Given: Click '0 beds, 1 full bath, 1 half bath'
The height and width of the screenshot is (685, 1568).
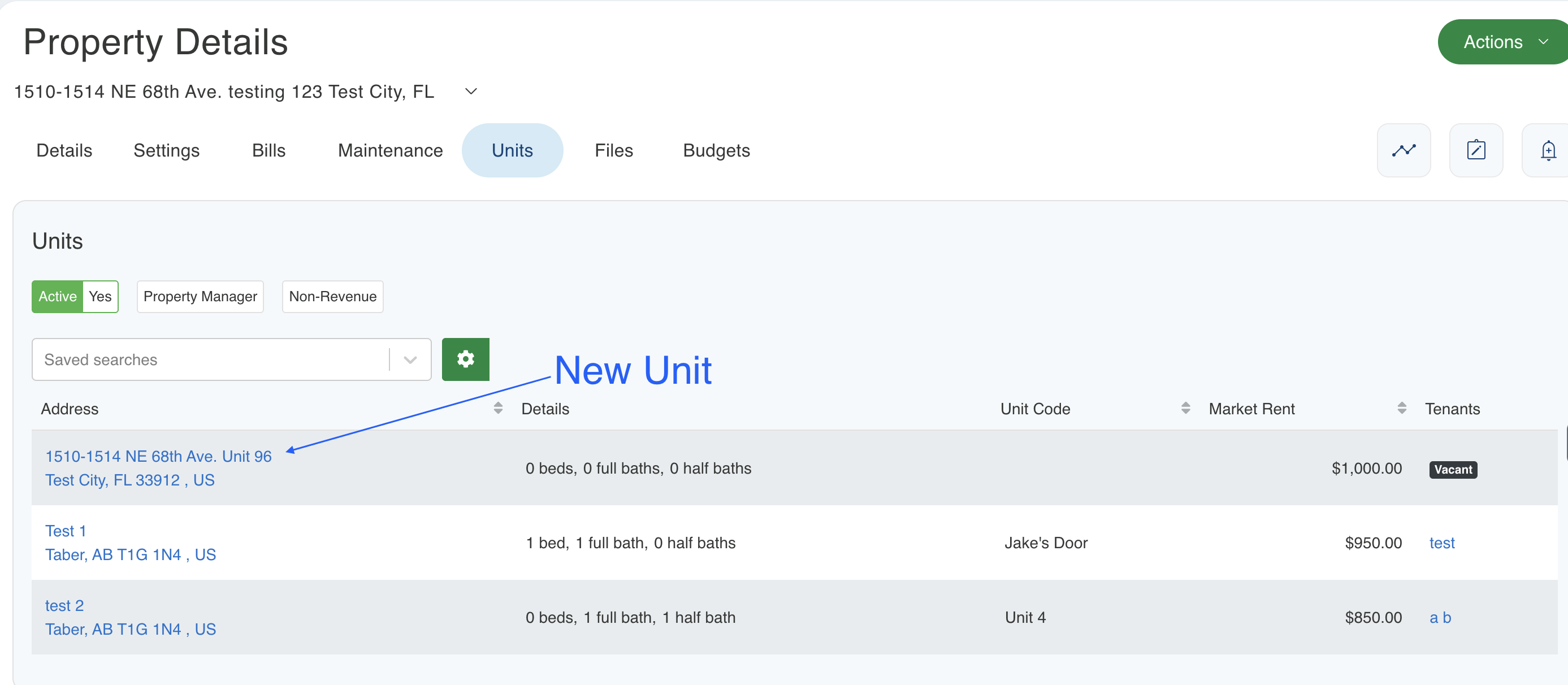Looking at the screenshot, I should click(631, 617).
